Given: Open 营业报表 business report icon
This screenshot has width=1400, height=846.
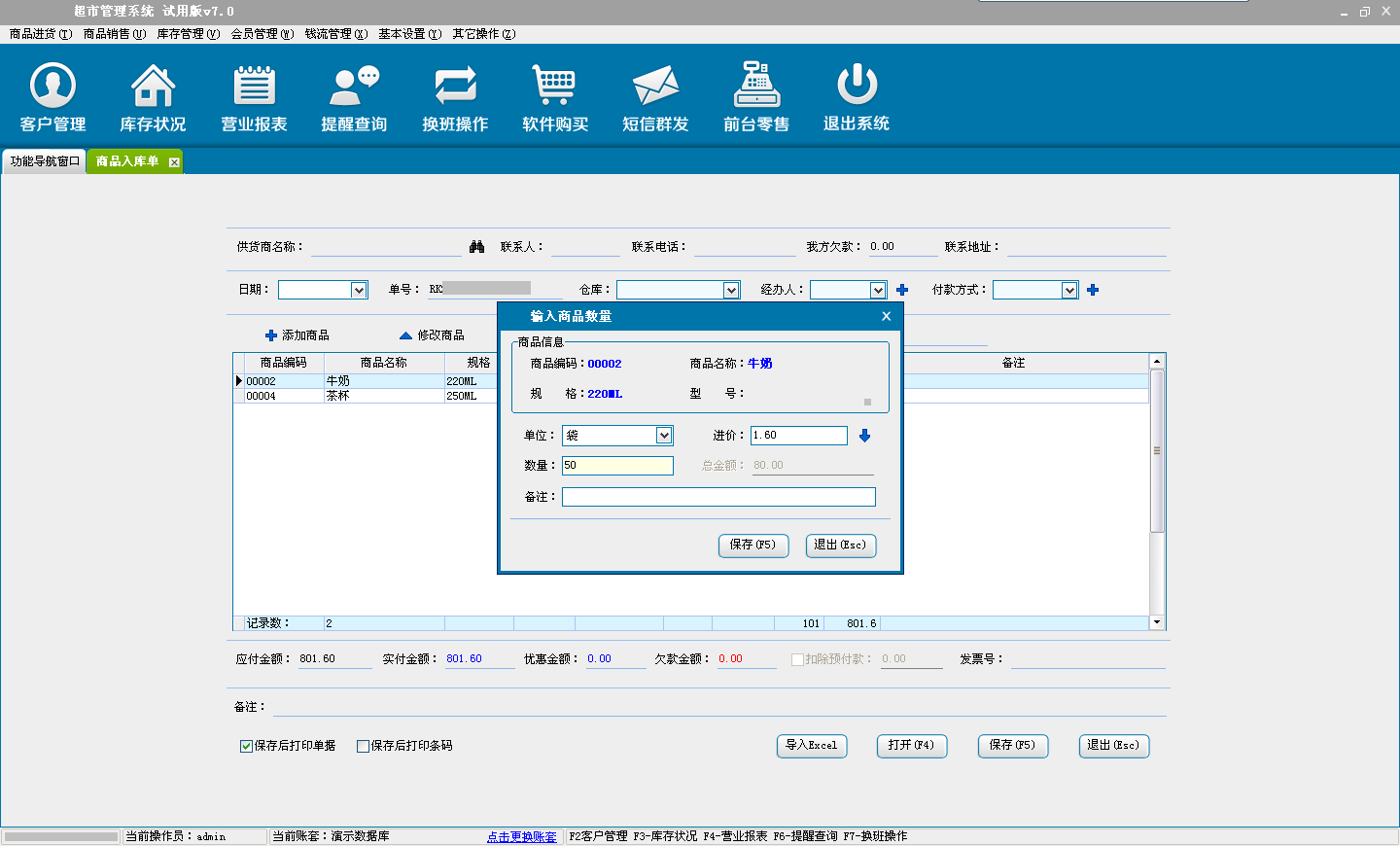Looking at the screenshot, I should click(254, 87).
